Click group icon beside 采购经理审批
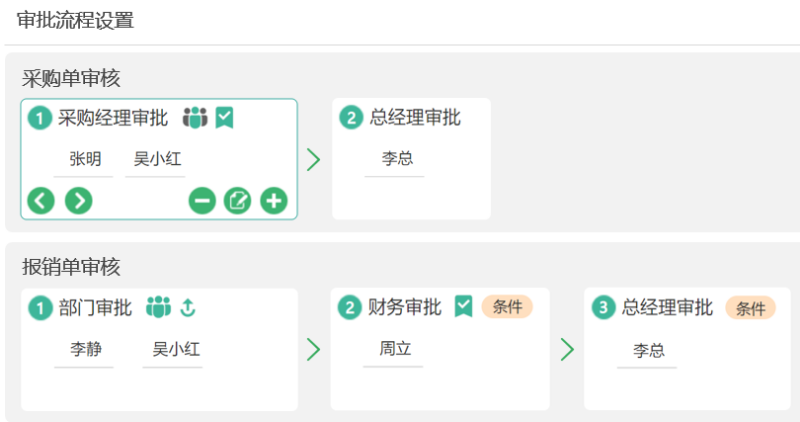This screenshot has width=800, height=422. pos(195,118)
